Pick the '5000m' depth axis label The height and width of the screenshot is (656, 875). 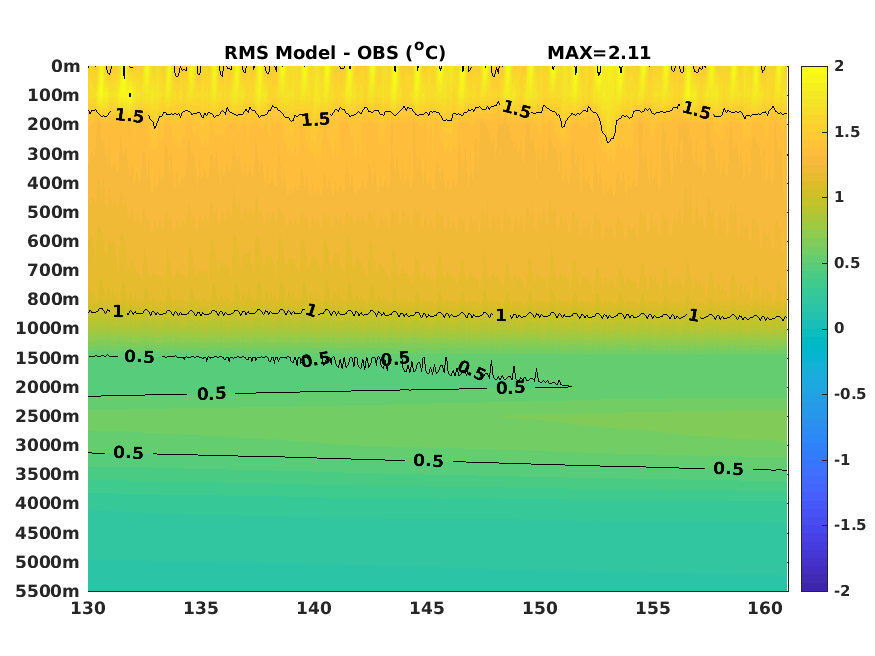pos(48,562)
